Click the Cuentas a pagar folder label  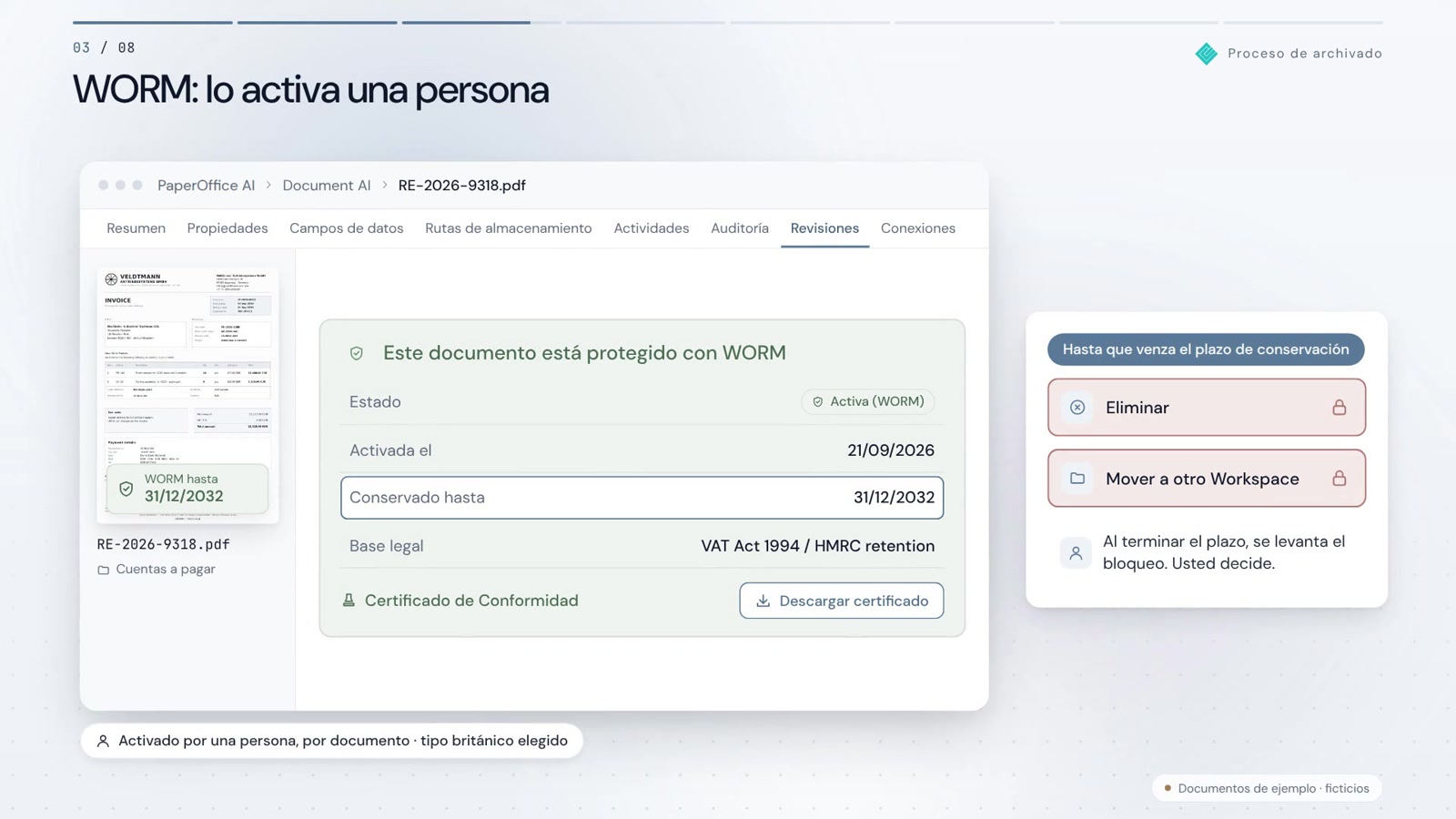pos(166,570)
